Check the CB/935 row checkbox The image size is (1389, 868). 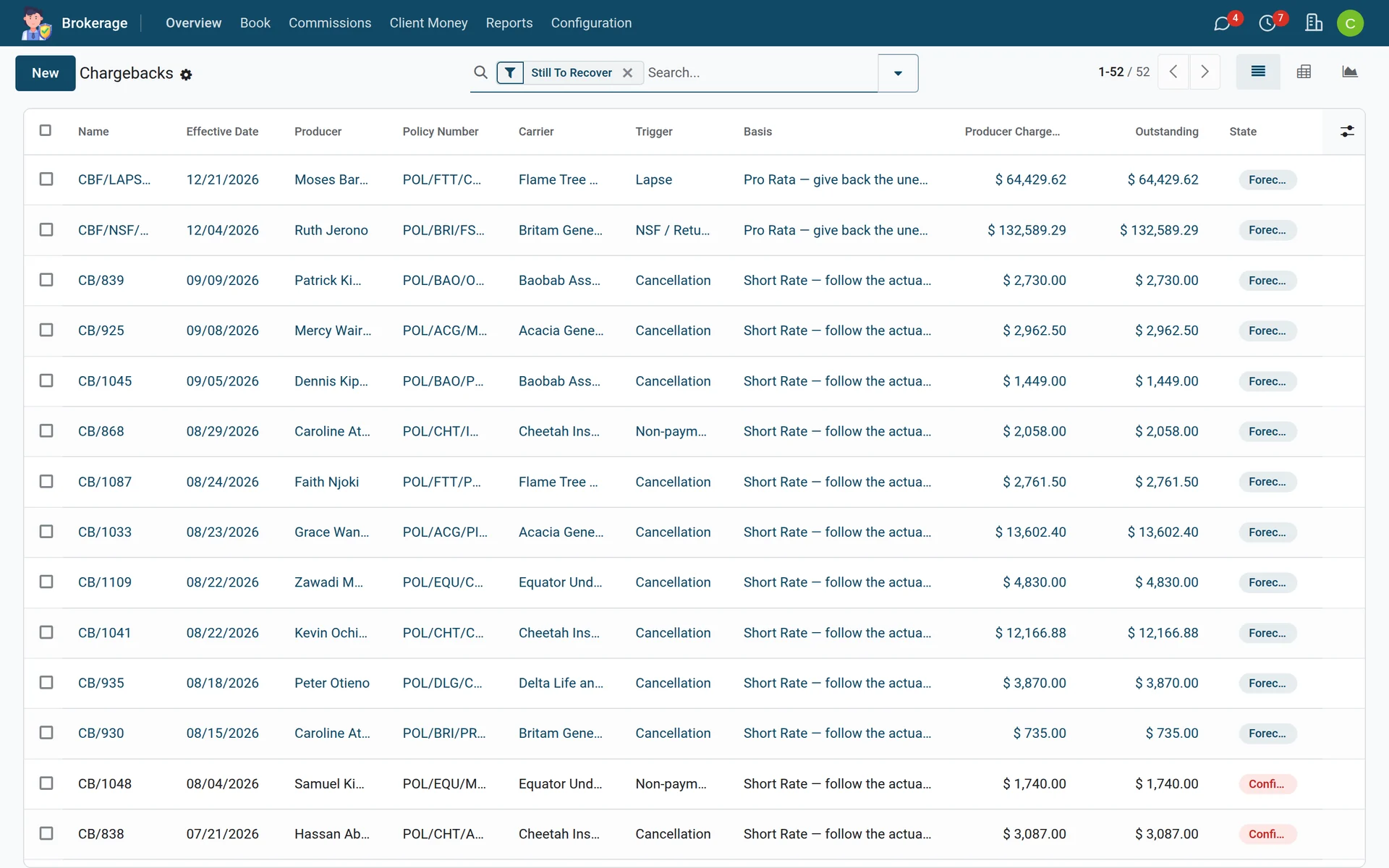point(46,683)
